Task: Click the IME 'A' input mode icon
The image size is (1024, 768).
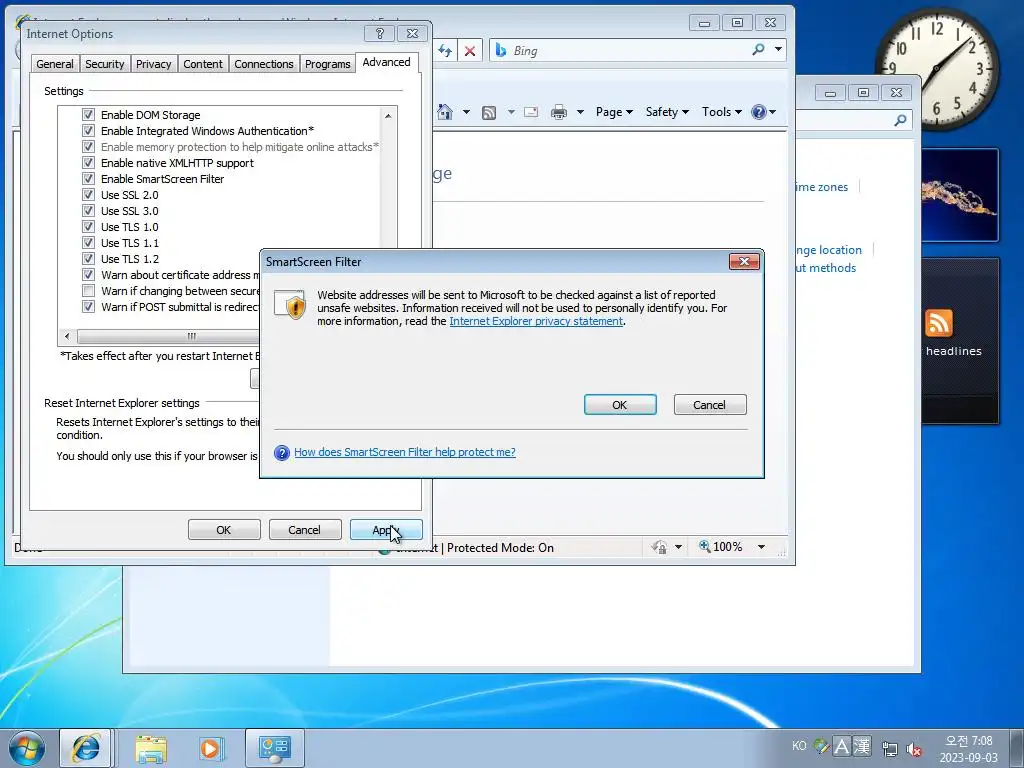Action: (842, 746)
